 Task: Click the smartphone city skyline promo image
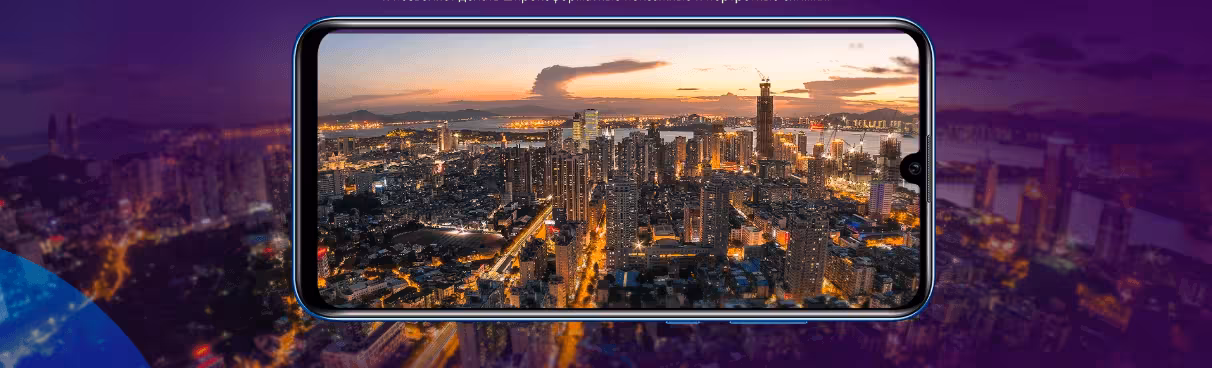coord(613,169)
